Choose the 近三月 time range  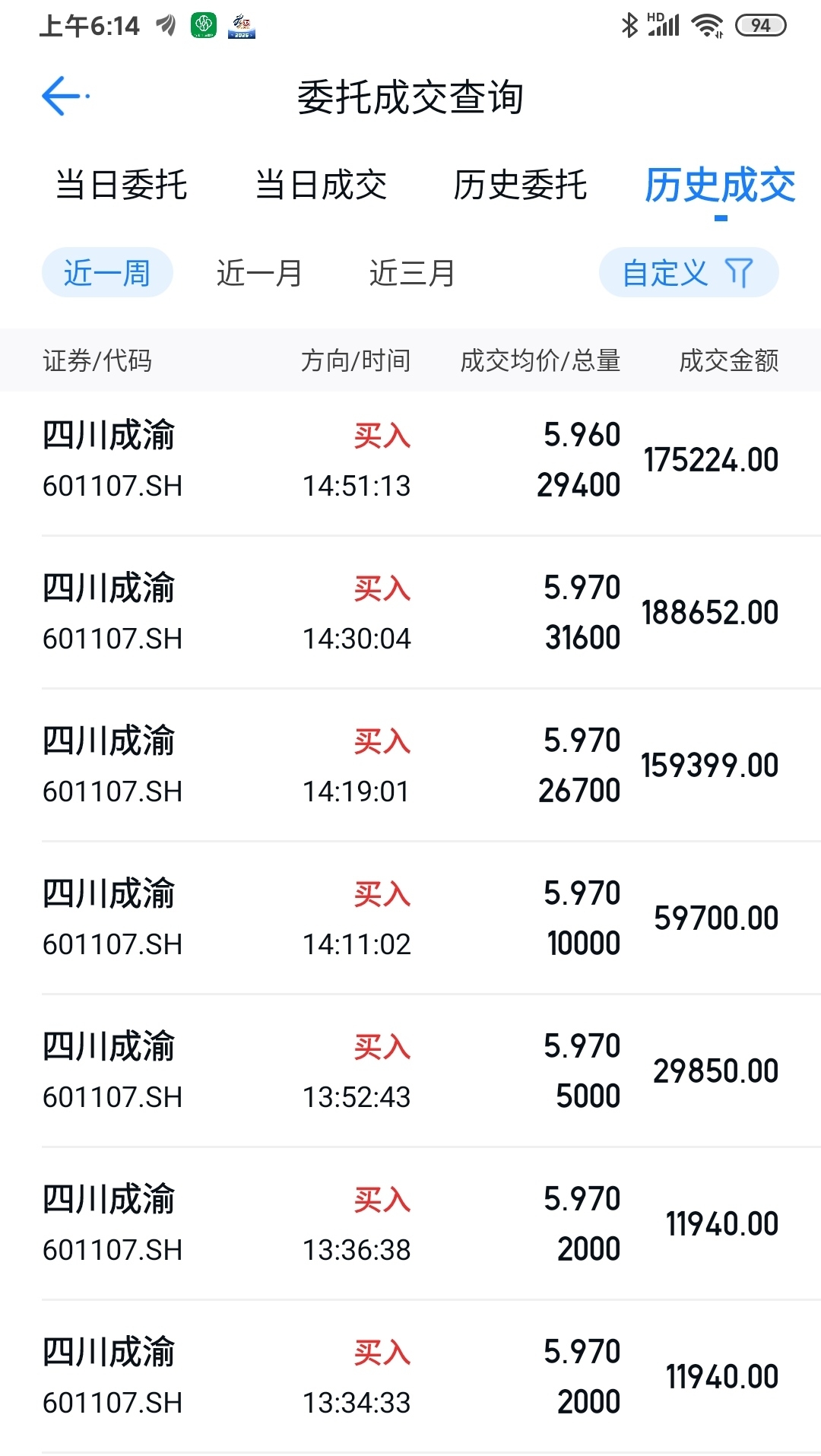tap(412, 272)
